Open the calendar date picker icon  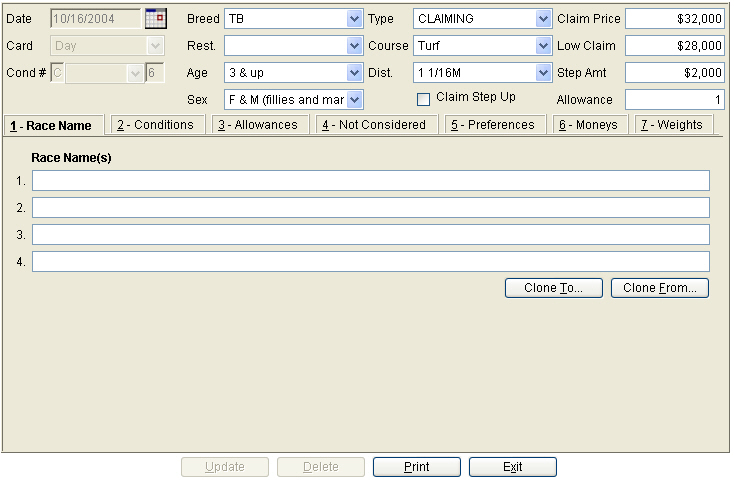point(156,18)
